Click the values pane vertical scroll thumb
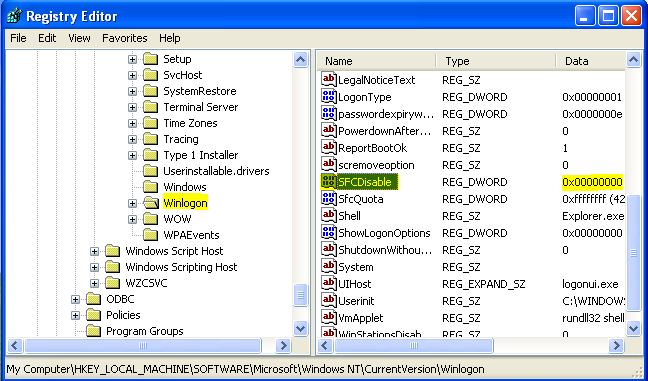Viewport: 648px width, 381px height. (x=634, y=253)
